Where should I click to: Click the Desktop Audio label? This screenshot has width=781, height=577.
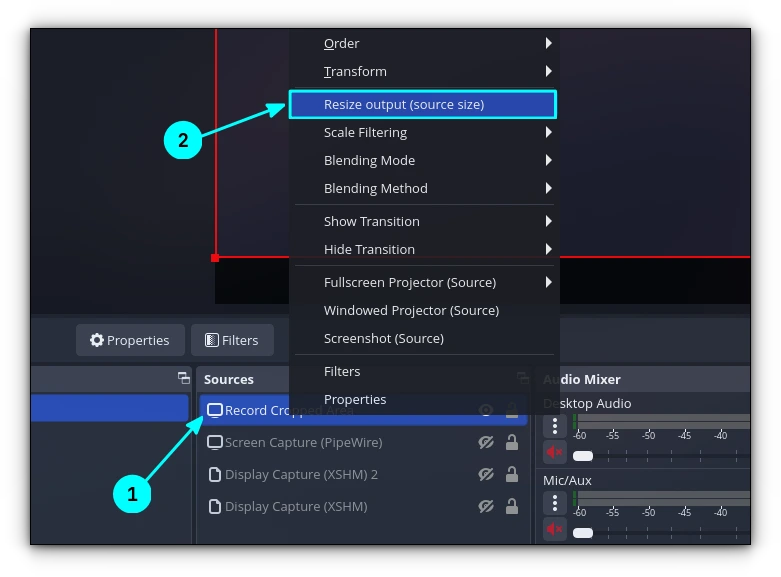pyautogui.click(x=587, y=403)
